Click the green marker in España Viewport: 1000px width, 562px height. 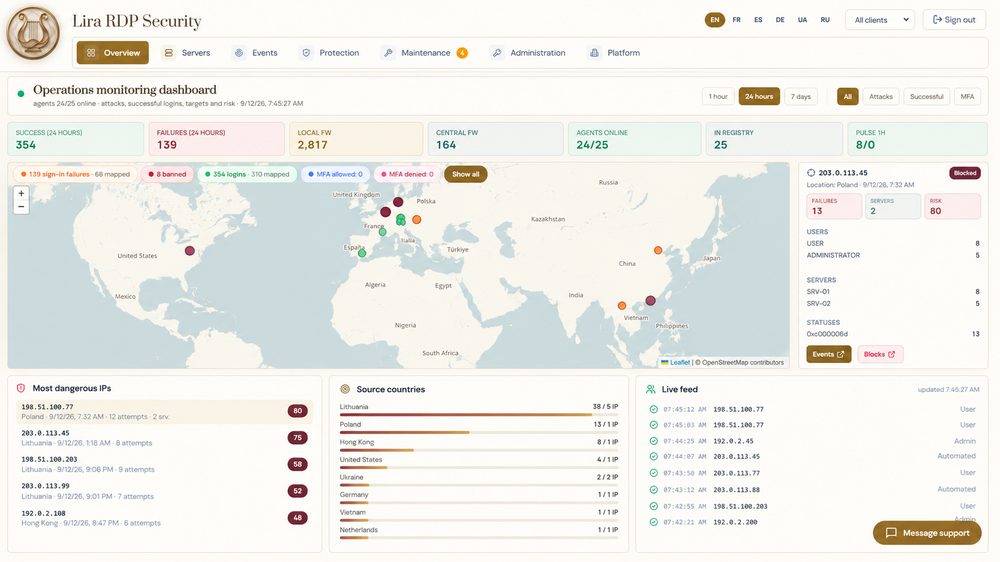(x=362, y=253)
